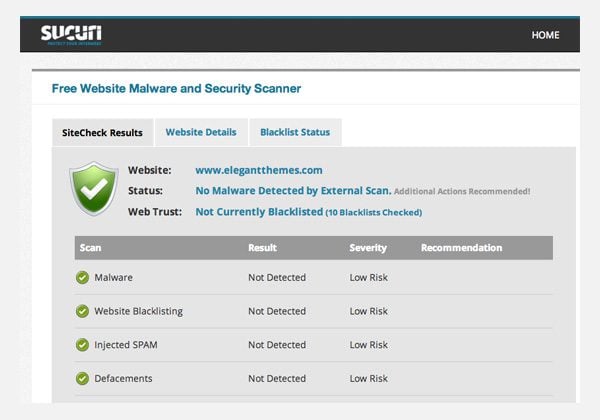Click the green check icon beside Injected SPAM

pyautogui.click(x=82, y=345)
